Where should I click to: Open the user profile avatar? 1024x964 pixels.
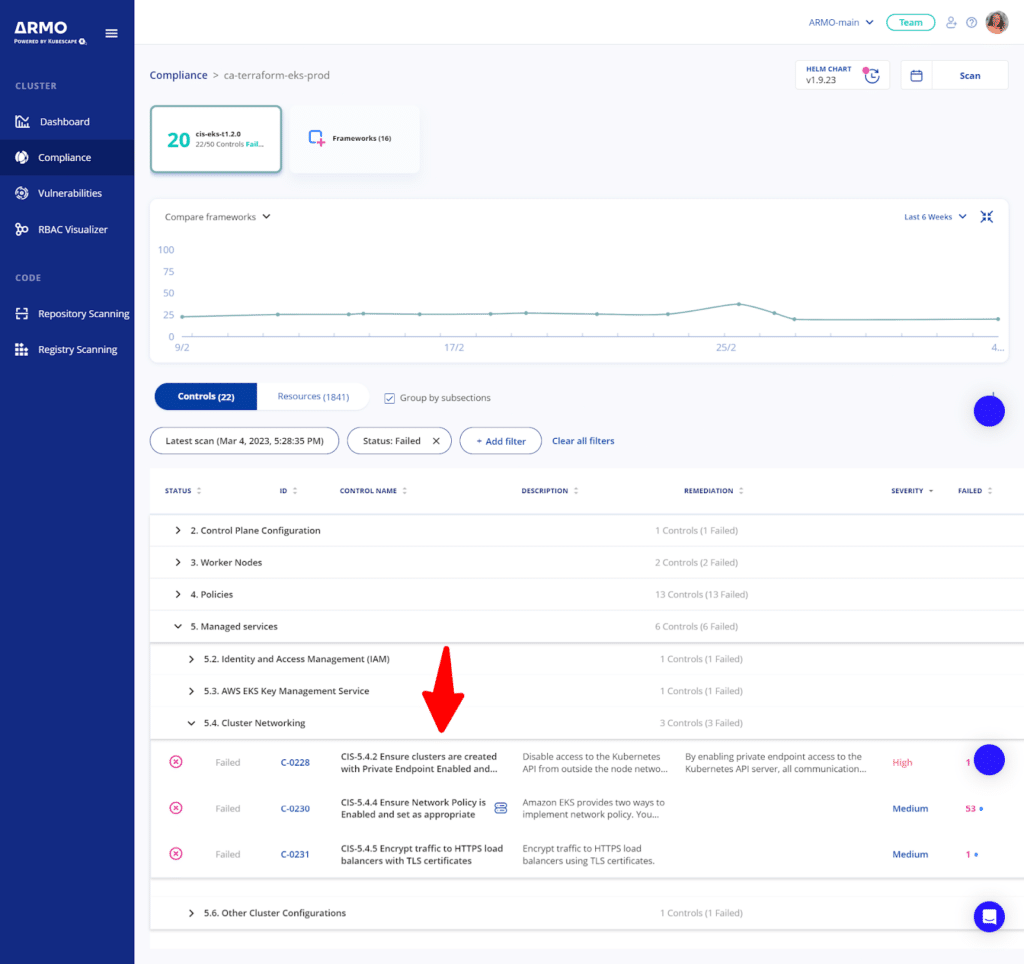997,22
